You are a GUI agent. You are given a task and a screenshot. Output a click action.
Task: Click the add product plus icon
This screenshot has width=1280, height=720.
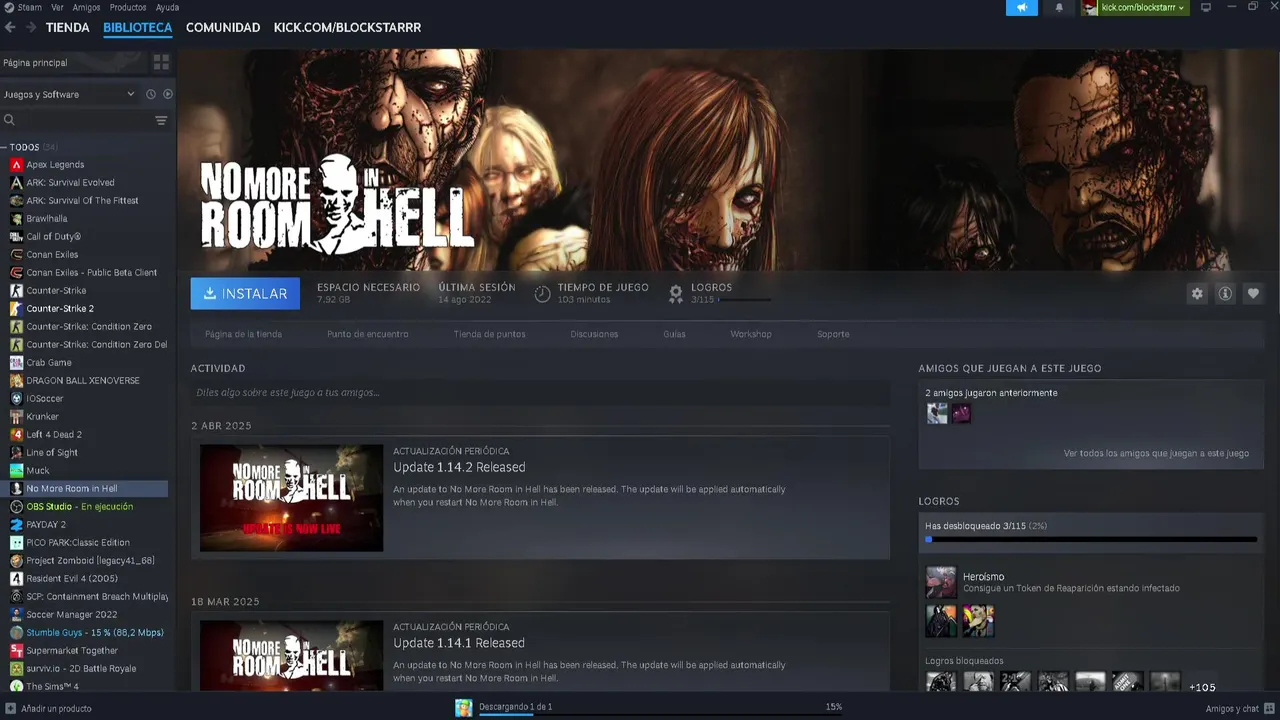tap(10, 708)
